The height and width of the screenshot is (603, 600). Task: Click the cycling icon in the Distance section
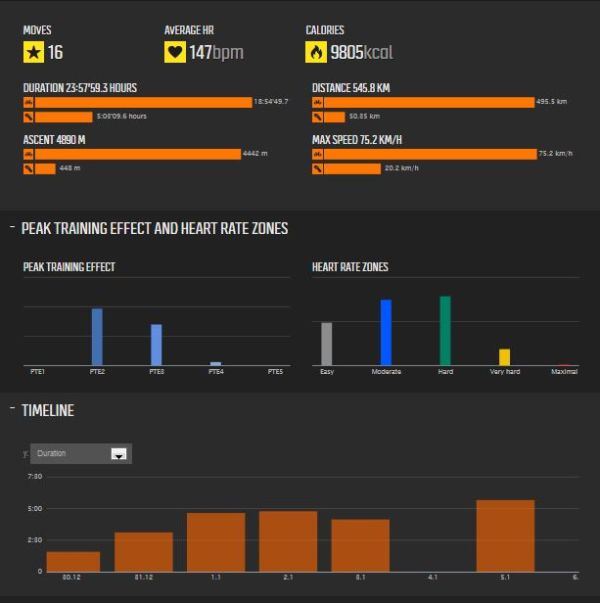click(x=317, y=102)
